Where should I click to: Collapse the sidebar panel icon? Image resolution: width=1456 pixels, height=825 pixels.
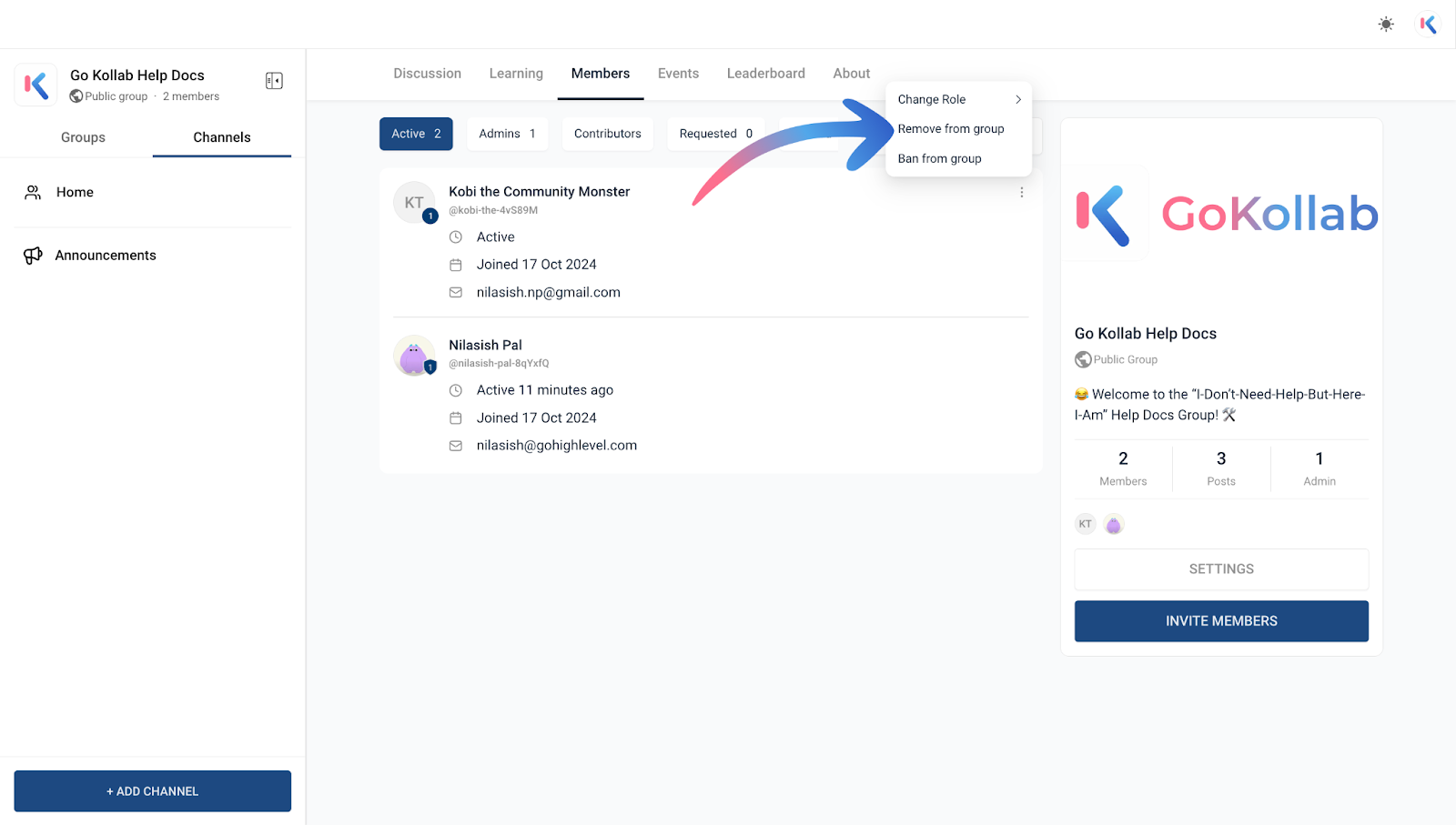click(x=274, y=81)
